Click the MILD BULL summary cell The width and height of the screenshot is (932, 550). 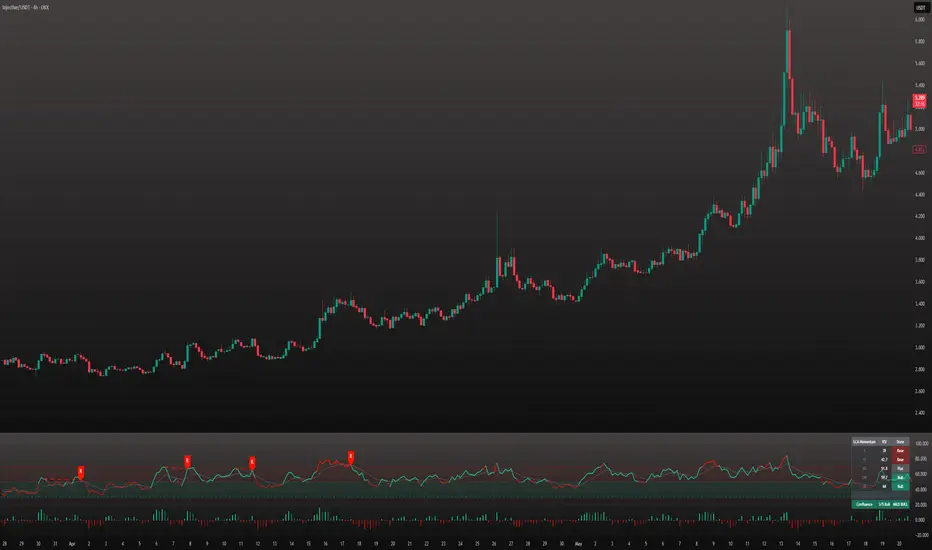tap(900, 504)
